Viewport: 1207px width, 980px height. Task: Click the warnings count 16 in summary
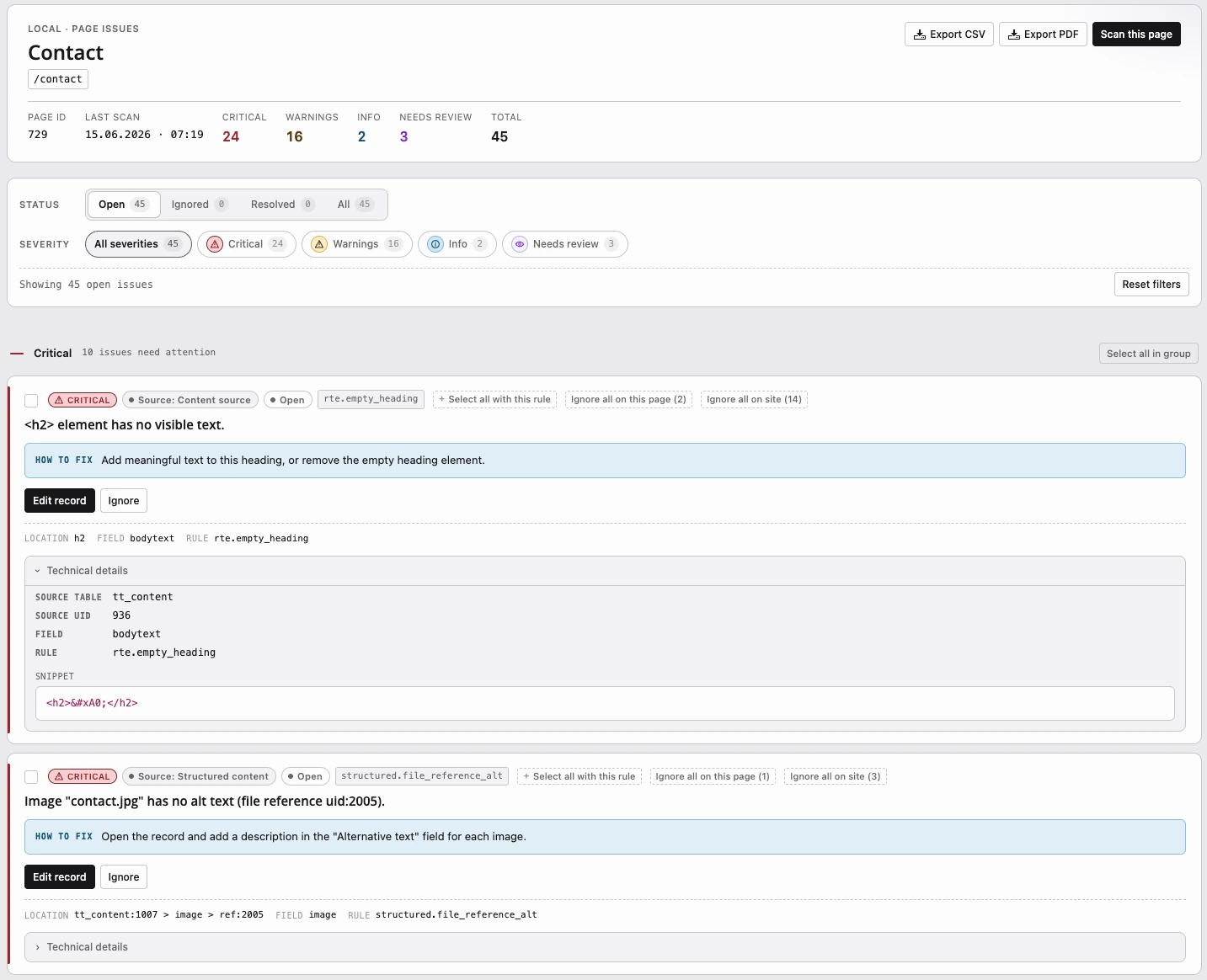294,136
